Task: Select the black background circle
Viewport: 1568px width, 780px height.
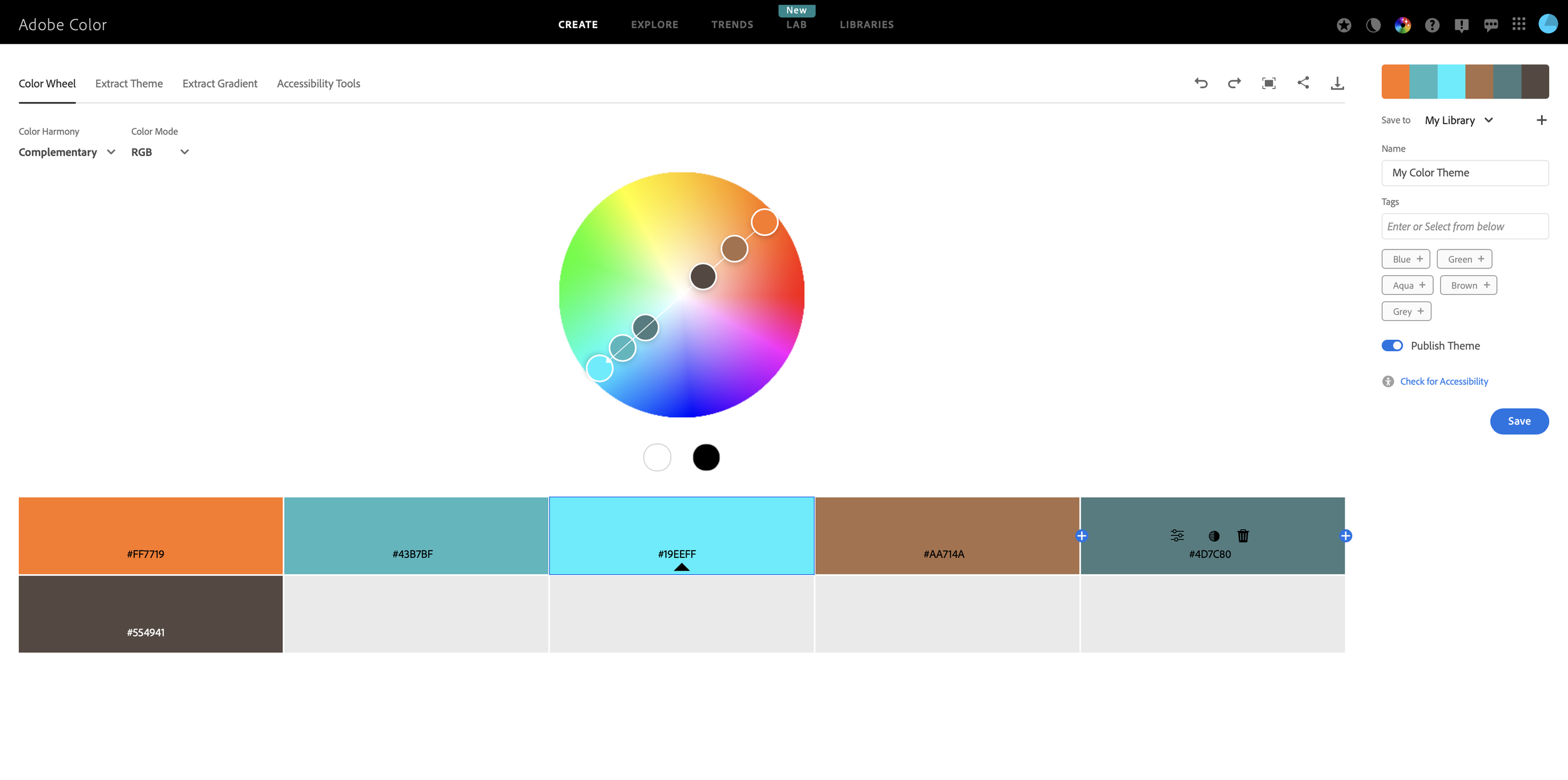Action: point(706,457)
